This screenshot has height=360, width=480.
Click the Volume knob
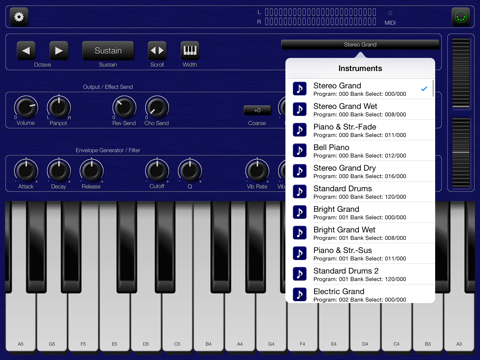(26, 107)
